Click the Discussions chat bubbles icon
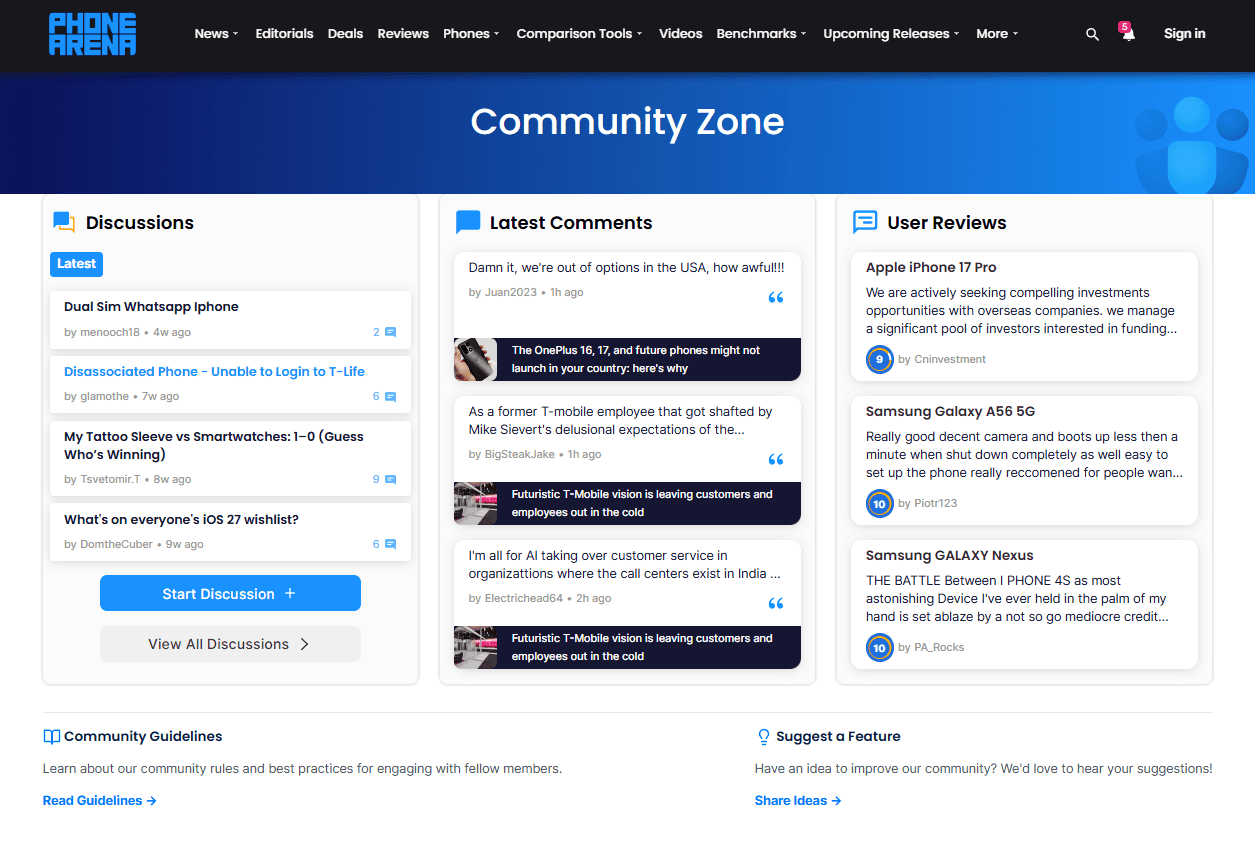Viewport: 1255px width, 845px height. point(64,222)
